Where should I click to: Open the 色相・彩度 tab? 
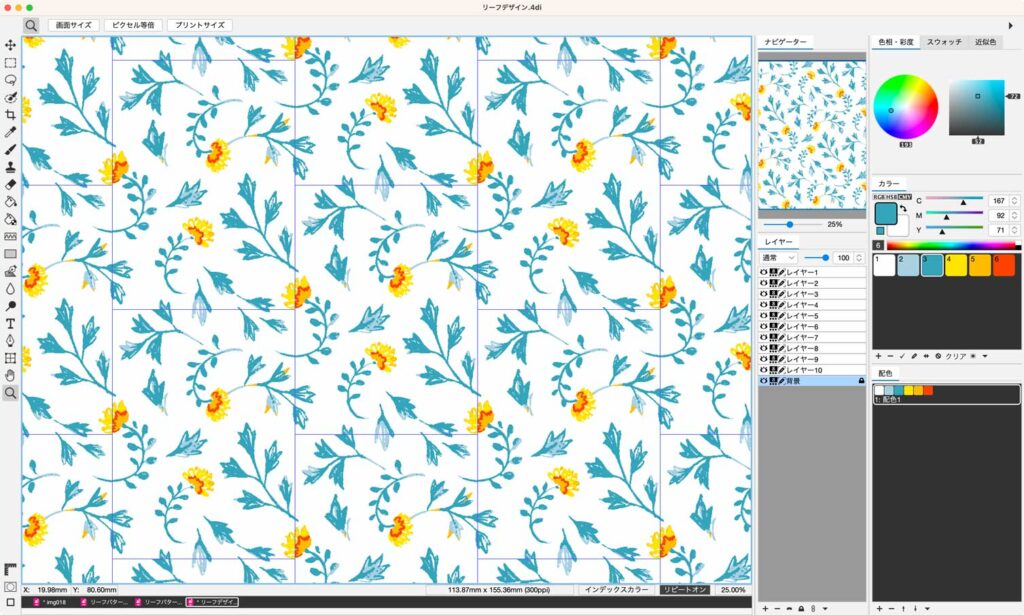(x=895, y=42)
